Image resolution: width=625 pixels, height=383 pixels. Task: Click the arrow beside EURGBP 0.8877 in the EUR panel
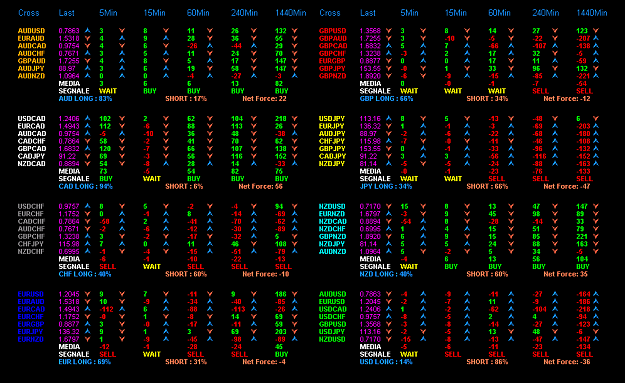87,324
